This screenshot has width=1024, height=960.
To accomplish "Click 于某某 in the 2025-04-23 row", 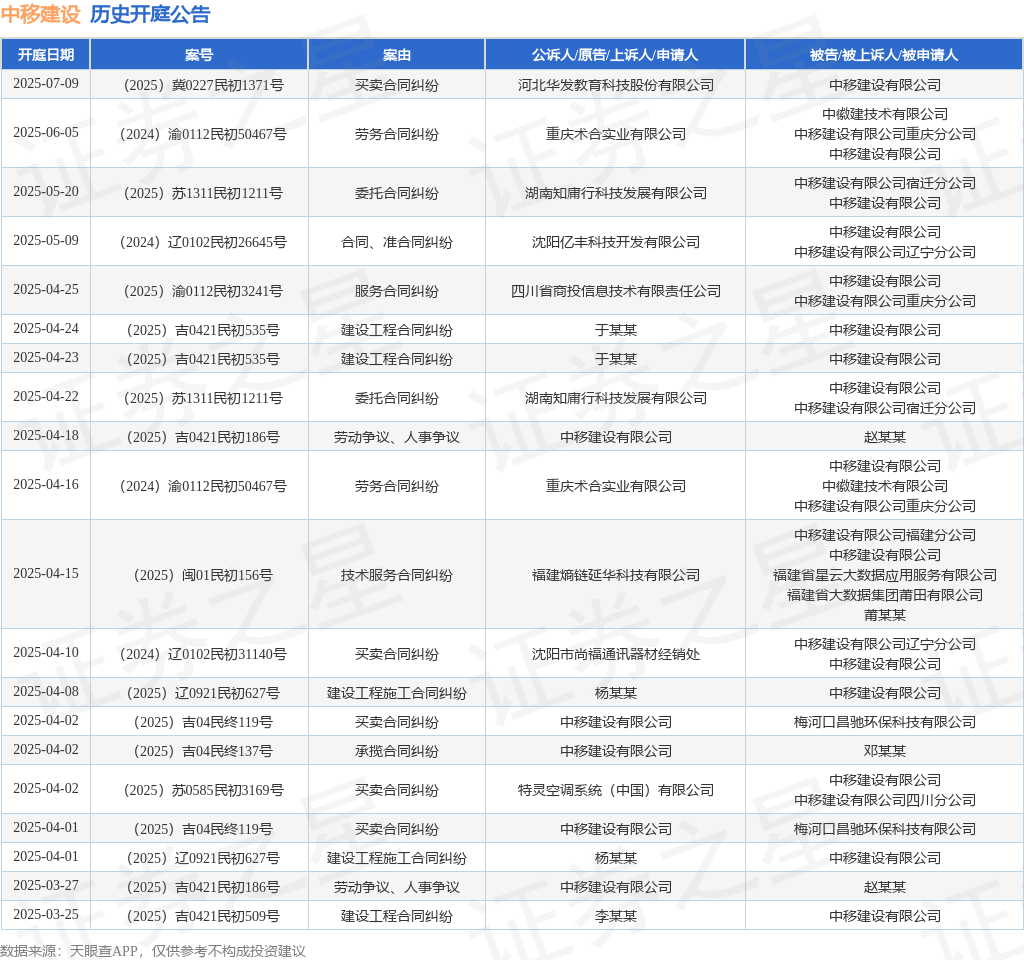I will tap(616, 360).
